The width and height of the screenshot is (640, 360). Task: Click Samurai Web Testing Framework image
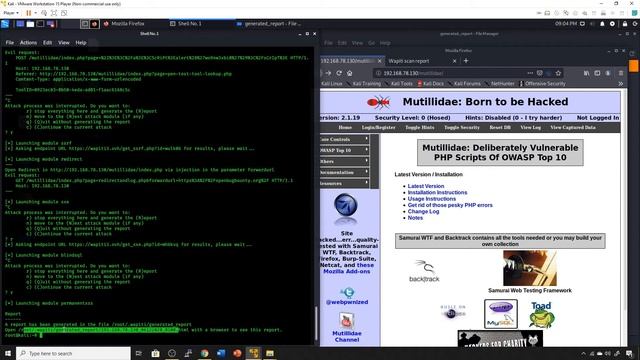point(530,268)
